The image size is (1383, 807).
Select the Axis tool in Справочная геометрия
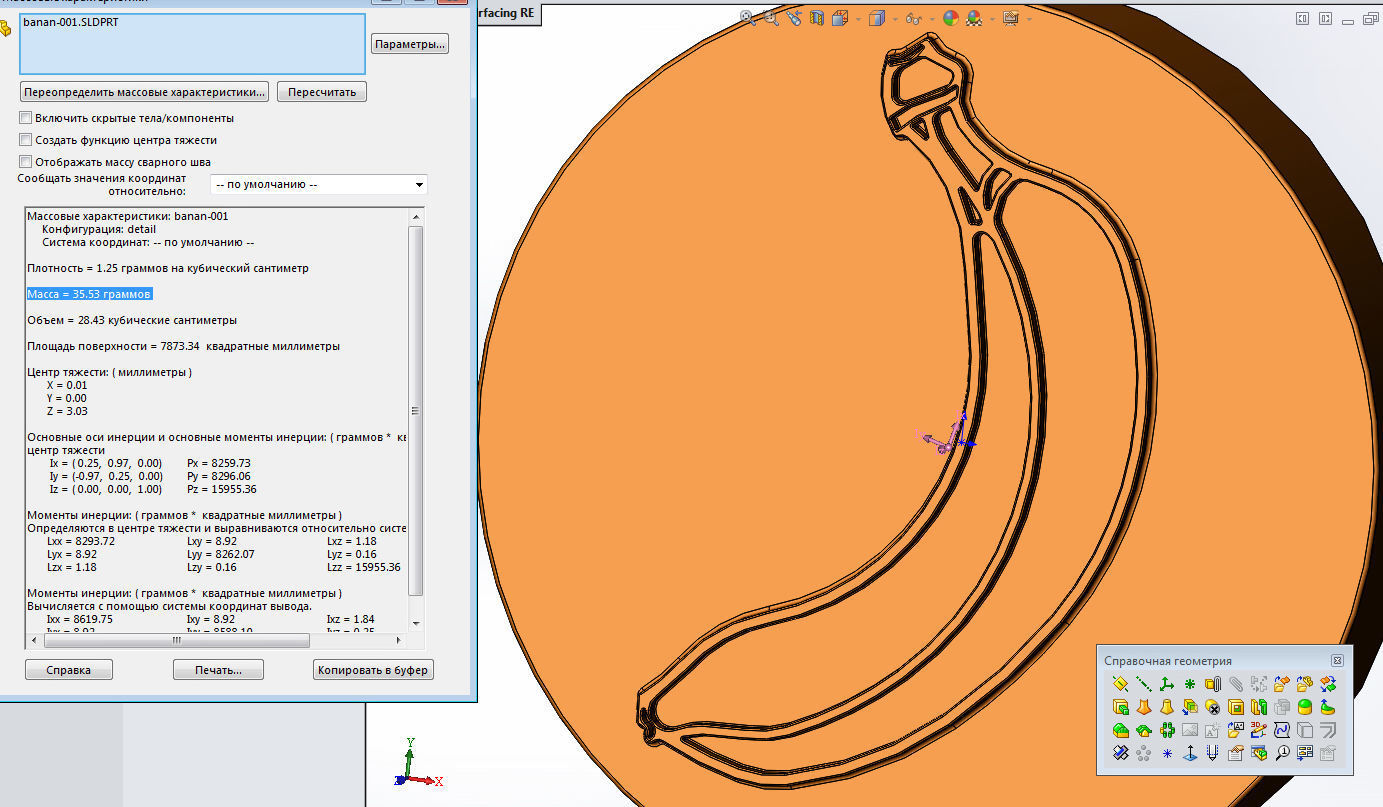1144,684
